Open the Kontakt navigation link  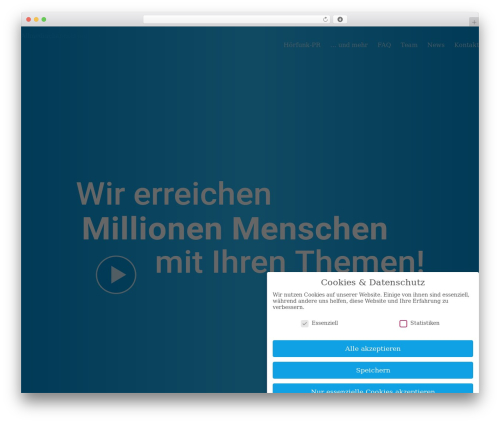(466, 45)
